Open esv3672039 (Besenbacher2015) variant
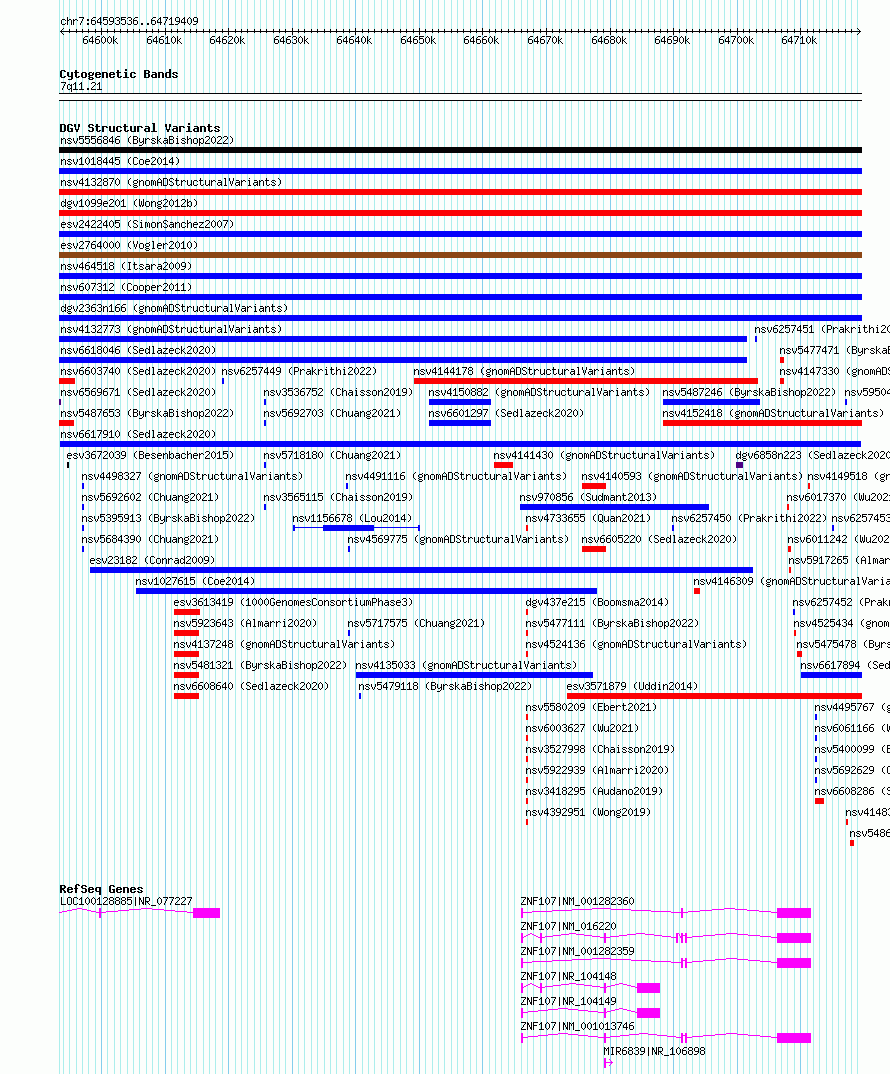 pyautogui.click(x=150, y=455)
